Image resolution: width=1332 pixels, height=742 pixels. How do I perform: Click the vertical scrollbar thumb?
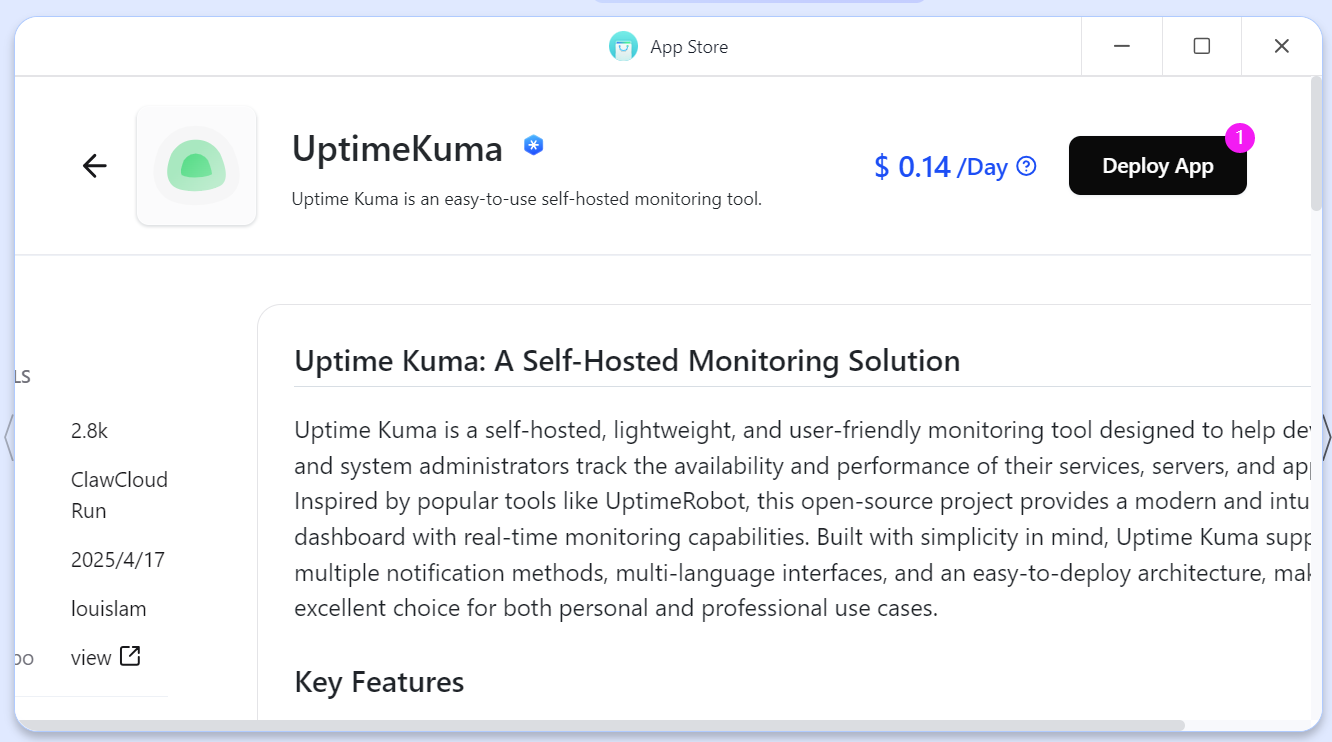(1316, 143)
